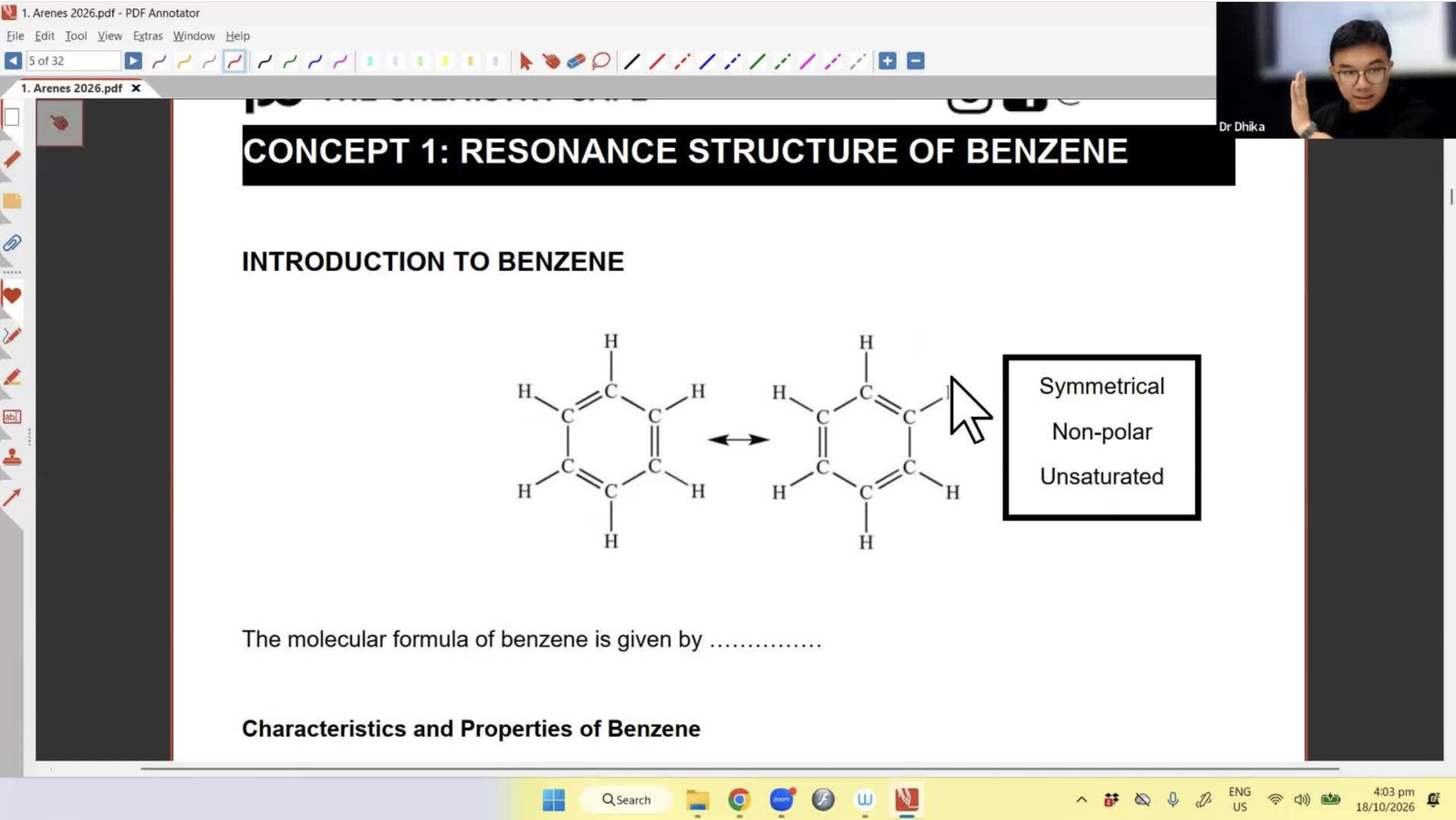Select the arrow tool in sidebar
1456x820 pixels.
click(12, 497)
